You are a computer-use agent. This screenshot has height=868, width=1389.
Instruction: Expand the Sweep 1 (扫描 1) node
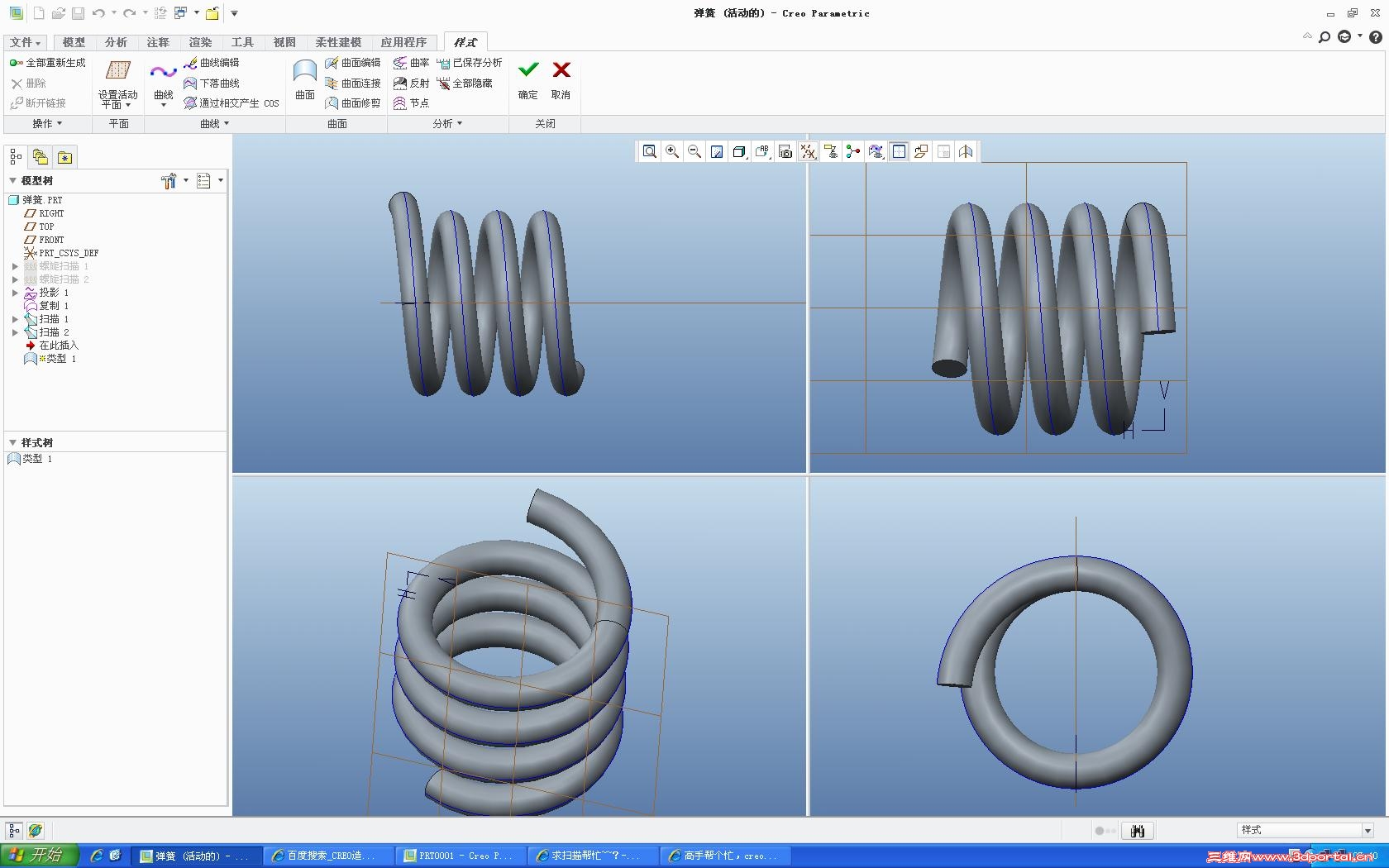coord(15,319)
